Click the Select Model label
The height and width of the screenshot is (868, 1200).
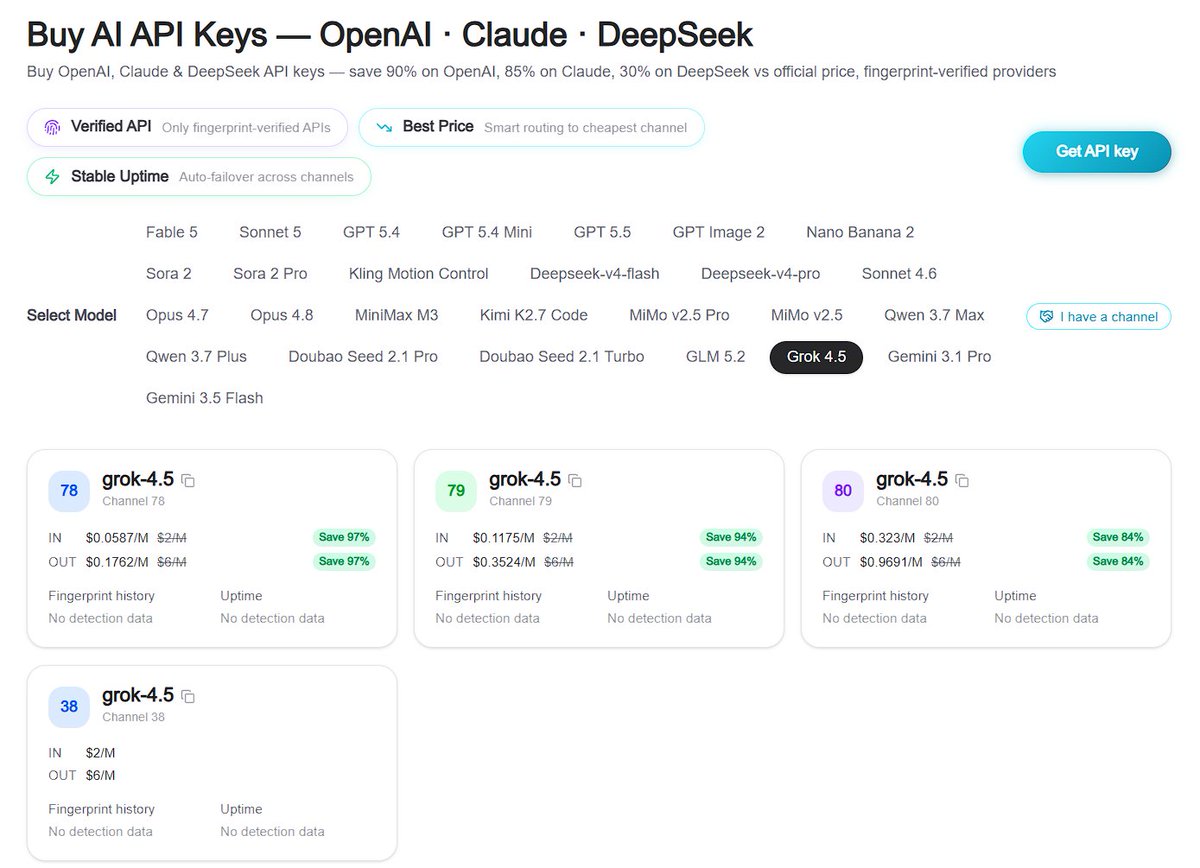coord(72,316)
